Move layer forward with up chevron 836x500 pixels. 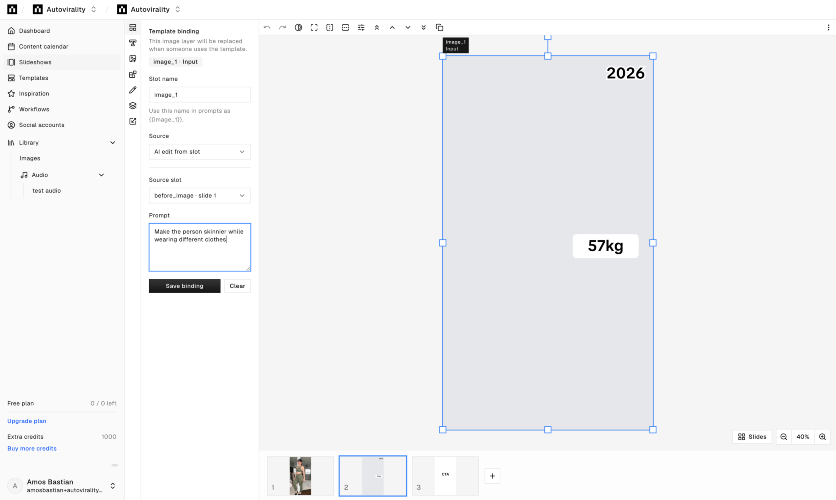coord(392,28)
